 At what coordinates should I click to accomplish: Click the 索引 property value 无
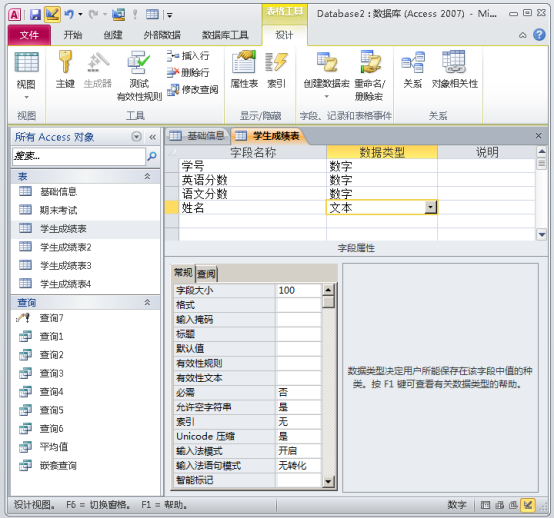tap(298, 421)
